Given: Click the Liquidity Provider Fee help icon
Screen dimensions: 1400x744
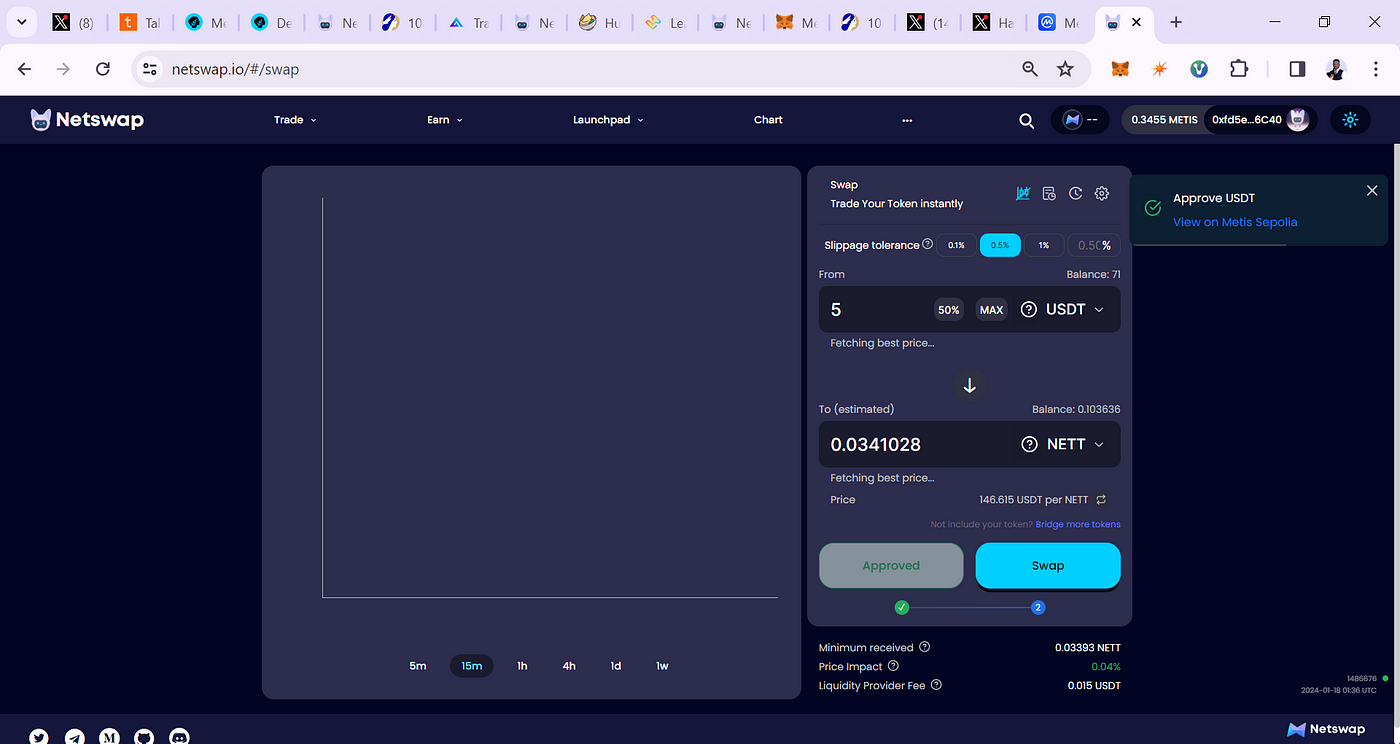Looking at the screenshot, I should 936,685.
